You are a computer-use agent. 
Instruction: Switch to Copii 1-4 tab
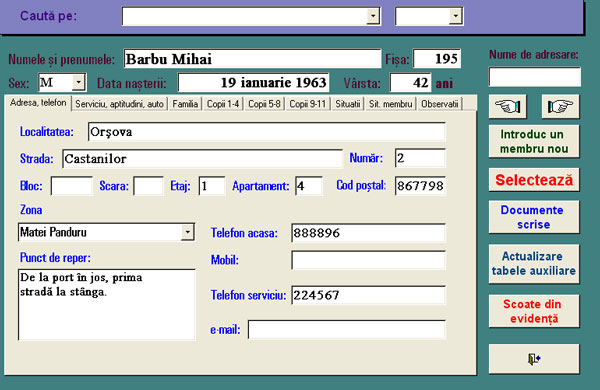(x=223, y=104)
